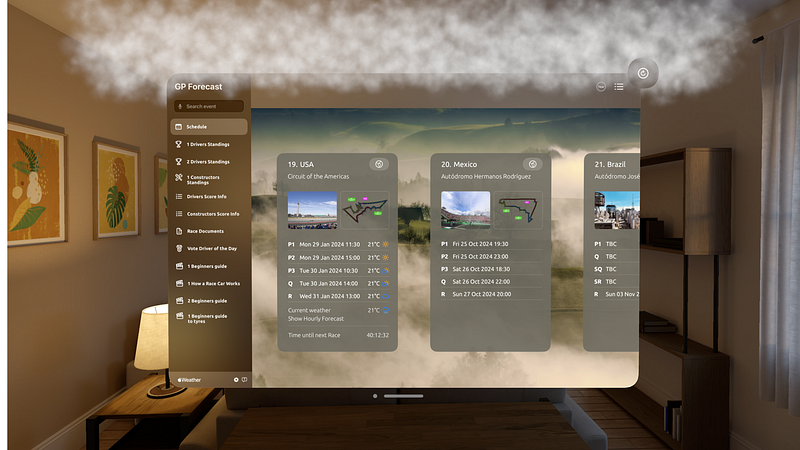This screenshot has height=450, width=800.
Task: Click the 19. USA card title
Action: click(x=301, y=164)
